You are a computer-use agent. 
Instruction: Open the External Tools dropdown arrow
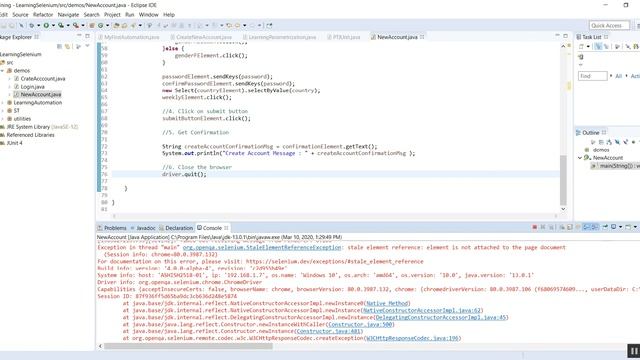(x=83, y=25)
